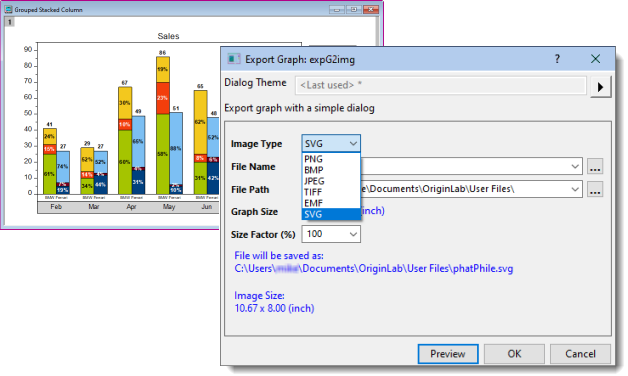Image resolution: width=628 pixels, height=376 pixels.
Task: Pick EMF from the image type list
Action: (x=331, y=203)
